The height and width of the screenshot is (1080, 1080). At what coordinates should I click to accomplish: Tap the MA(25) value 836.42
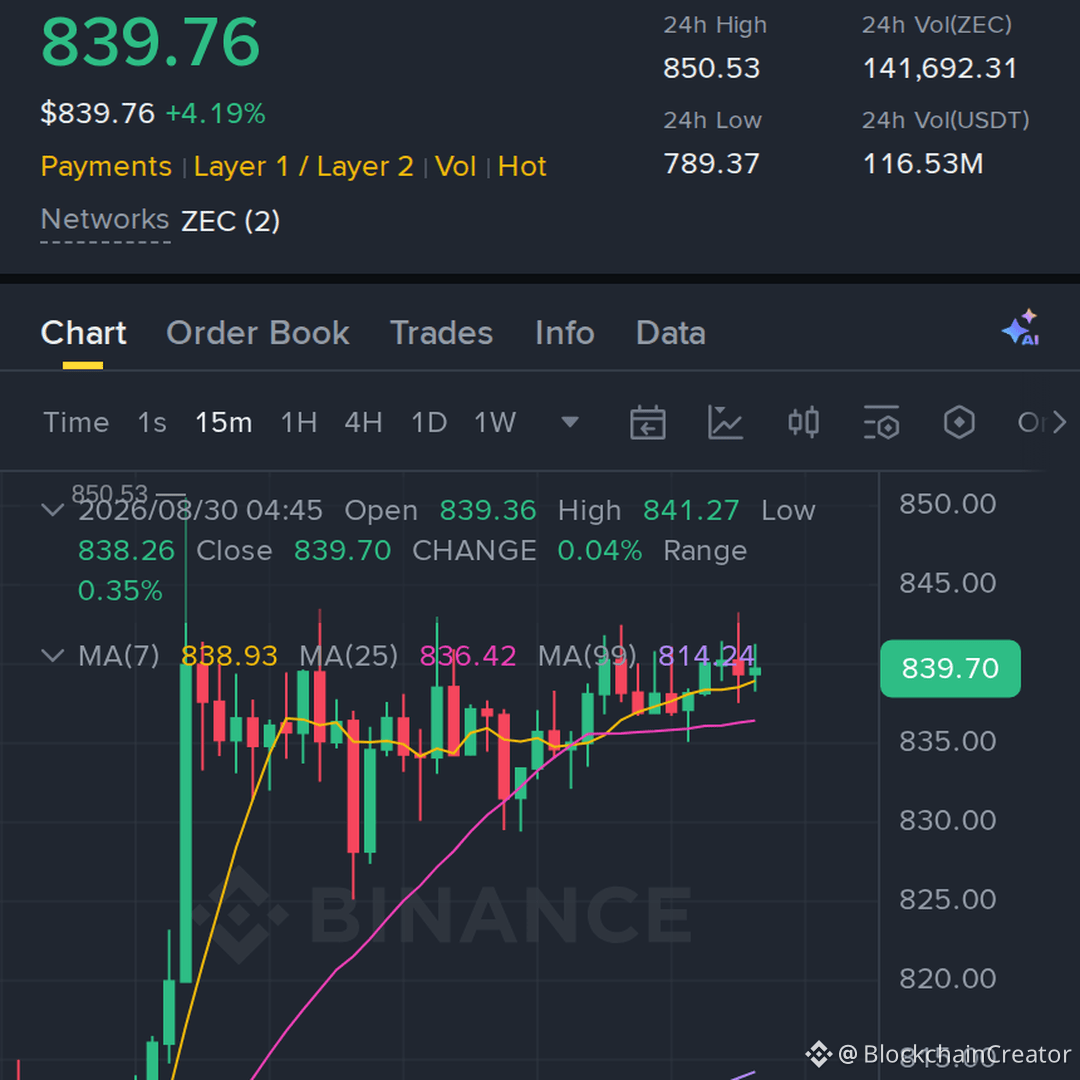click(x=468, y=656)
